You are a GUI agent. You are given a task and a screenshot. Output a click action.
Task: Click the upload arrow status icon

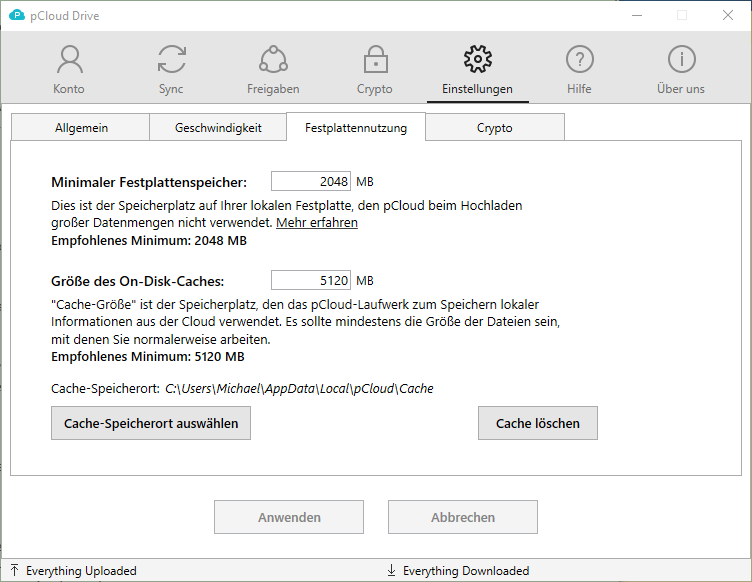click(x=14, y=570)
